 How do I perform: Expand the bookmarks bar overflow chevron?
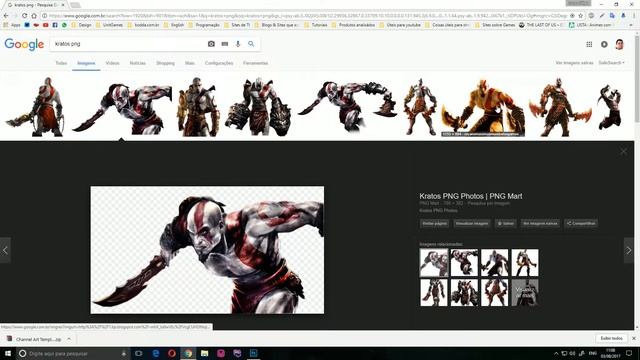click(631, 25)
